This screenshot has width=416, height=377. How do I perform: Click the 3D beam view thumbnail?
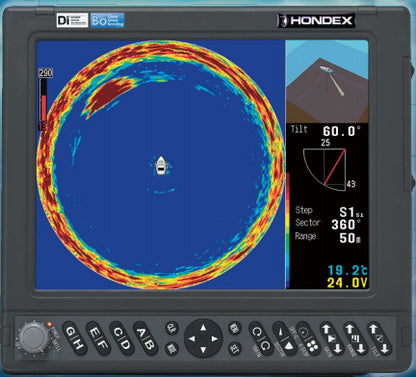(x=327, y=82)
